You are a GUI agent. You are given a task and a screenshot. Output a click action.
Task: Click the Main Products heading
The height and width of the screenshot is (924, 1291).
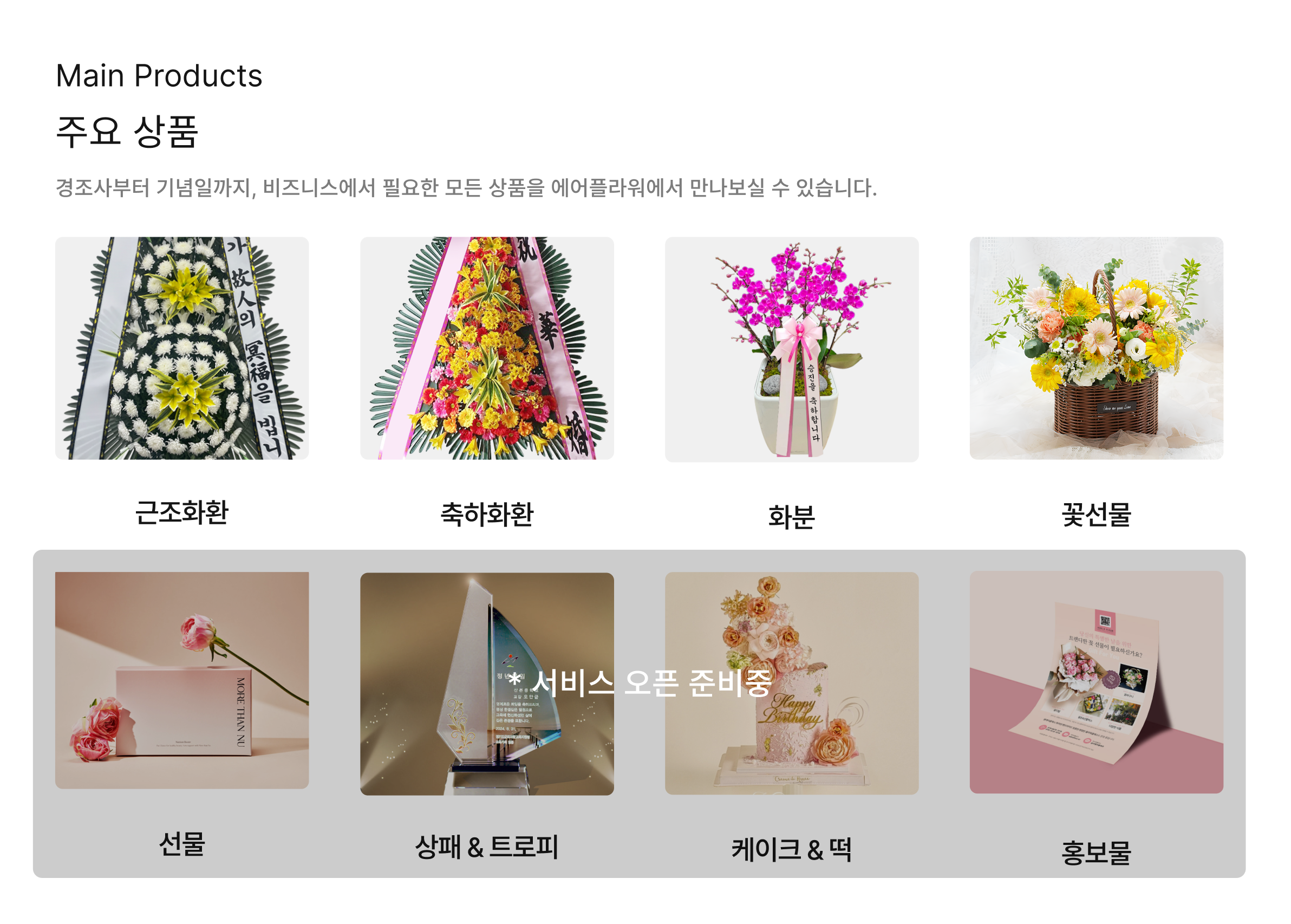(x=159, y=76)
